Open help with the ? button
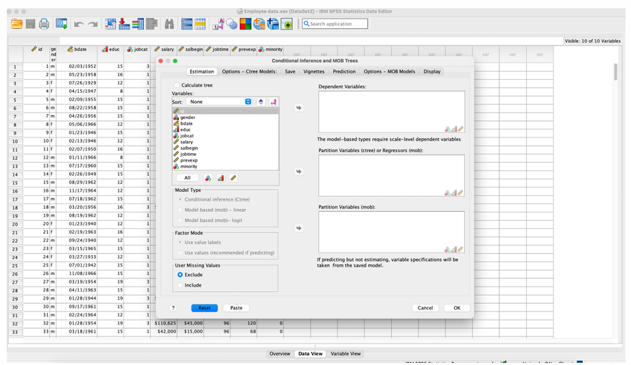This screenshot has height=365, width=631. point(173,308)
